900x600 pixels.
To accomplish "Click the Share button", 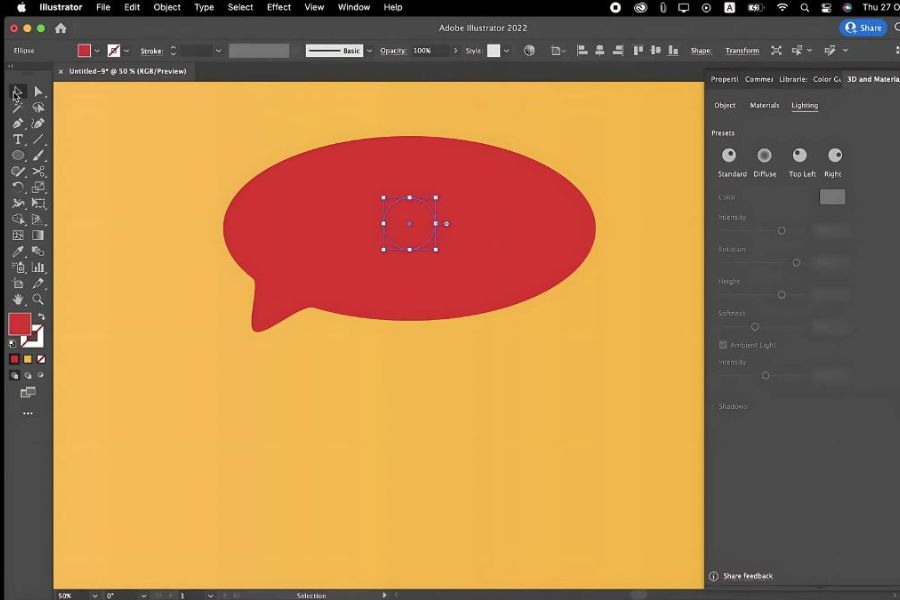I will coord(864,28).
